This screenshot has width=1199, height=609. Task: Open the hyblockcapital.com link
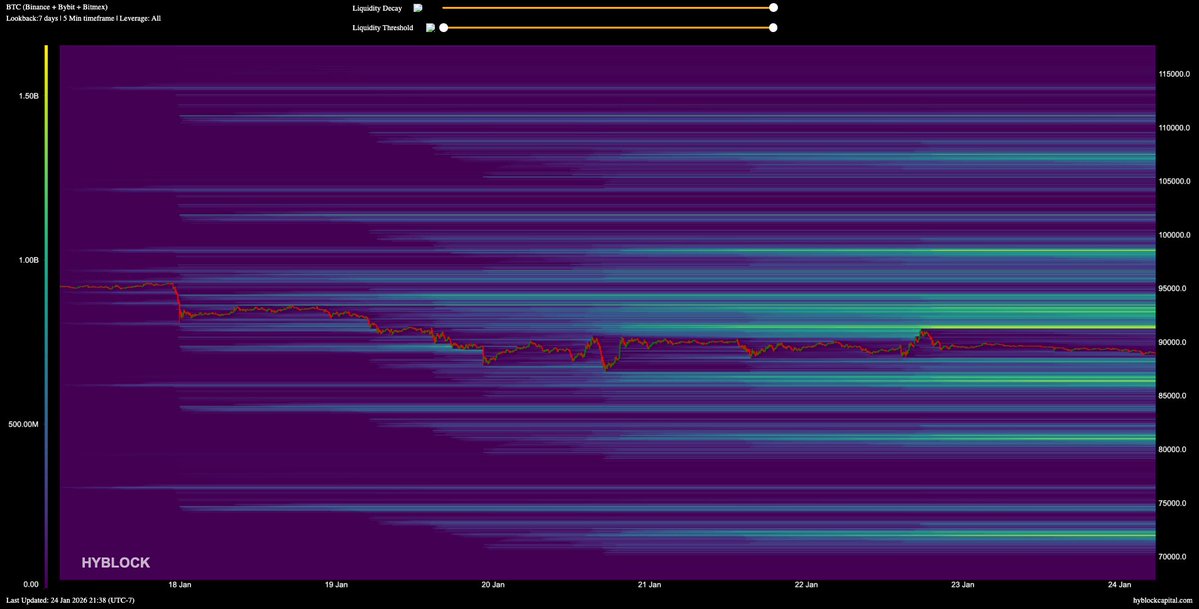[x=1163, y=600]
